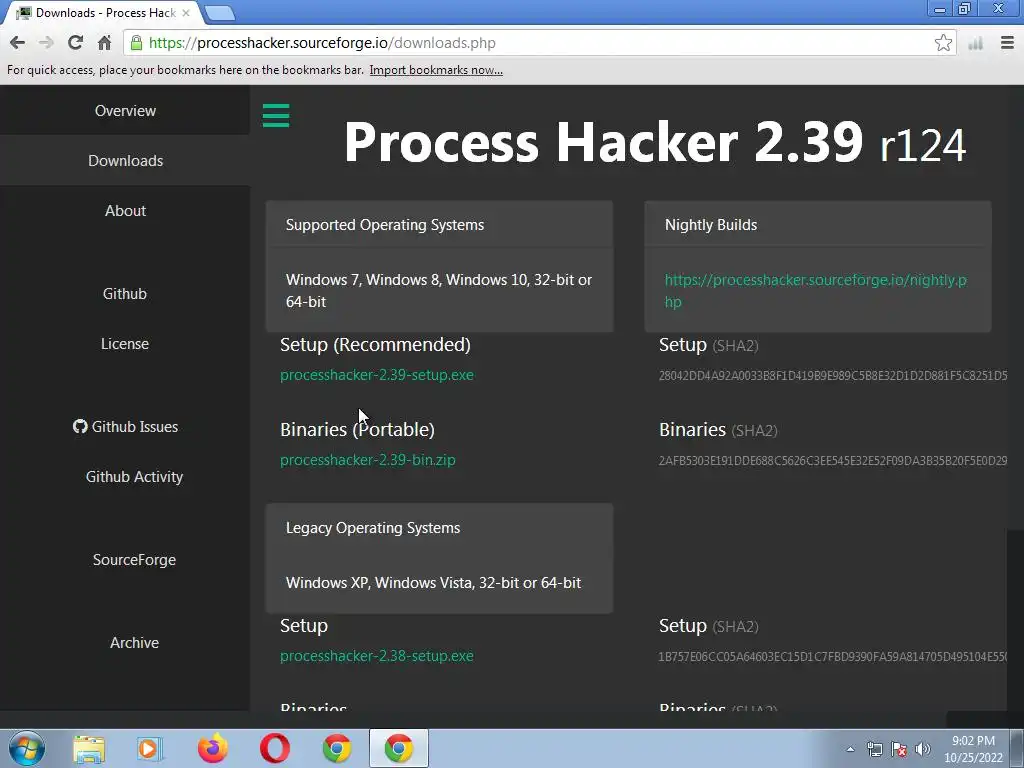Open the Github sidebar item
This screenshot has width=1024, height=768.
(125, 293)
